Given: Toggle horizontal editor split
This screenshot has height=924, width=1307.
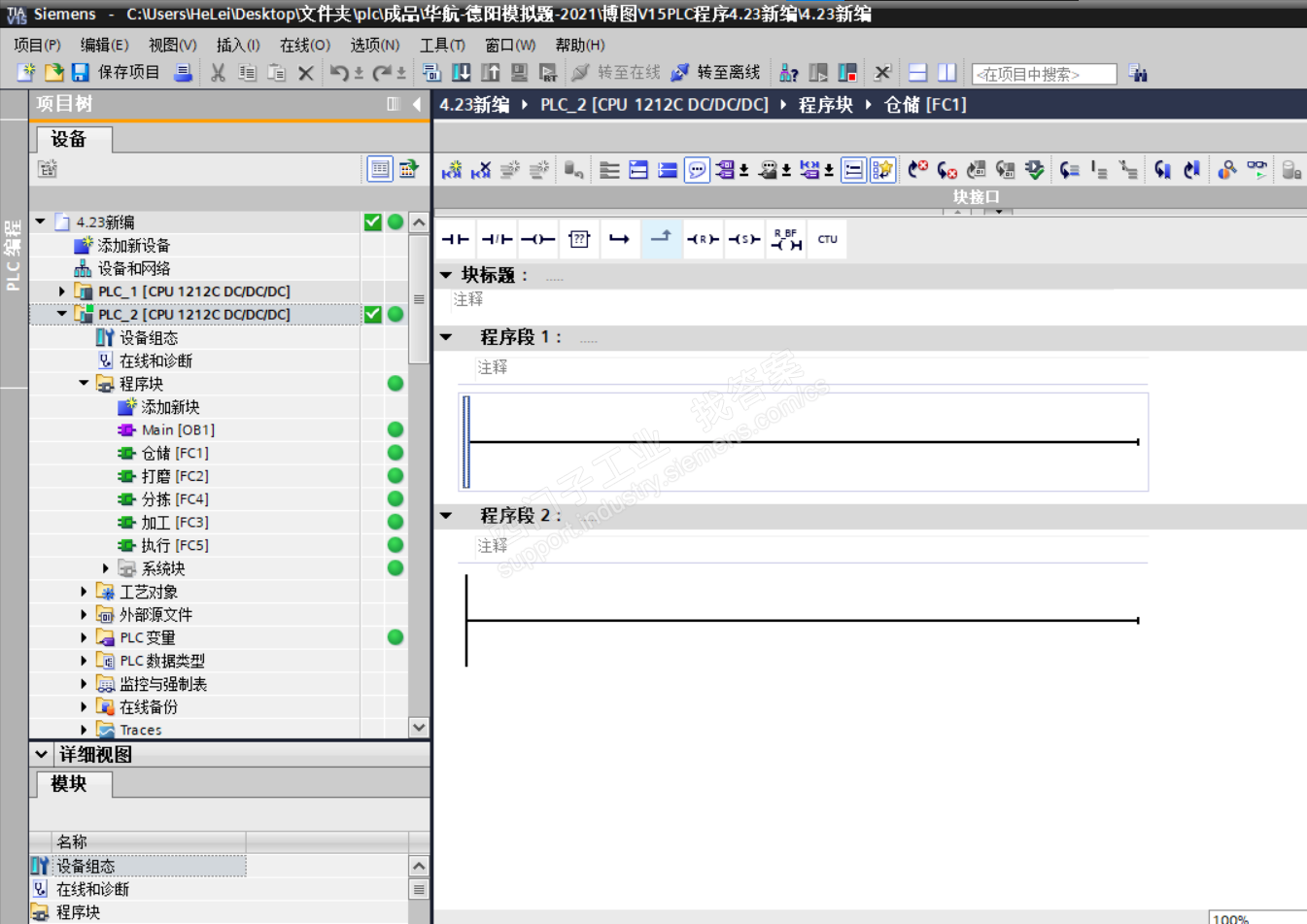Looking at the screenshot, I should 918,73.
